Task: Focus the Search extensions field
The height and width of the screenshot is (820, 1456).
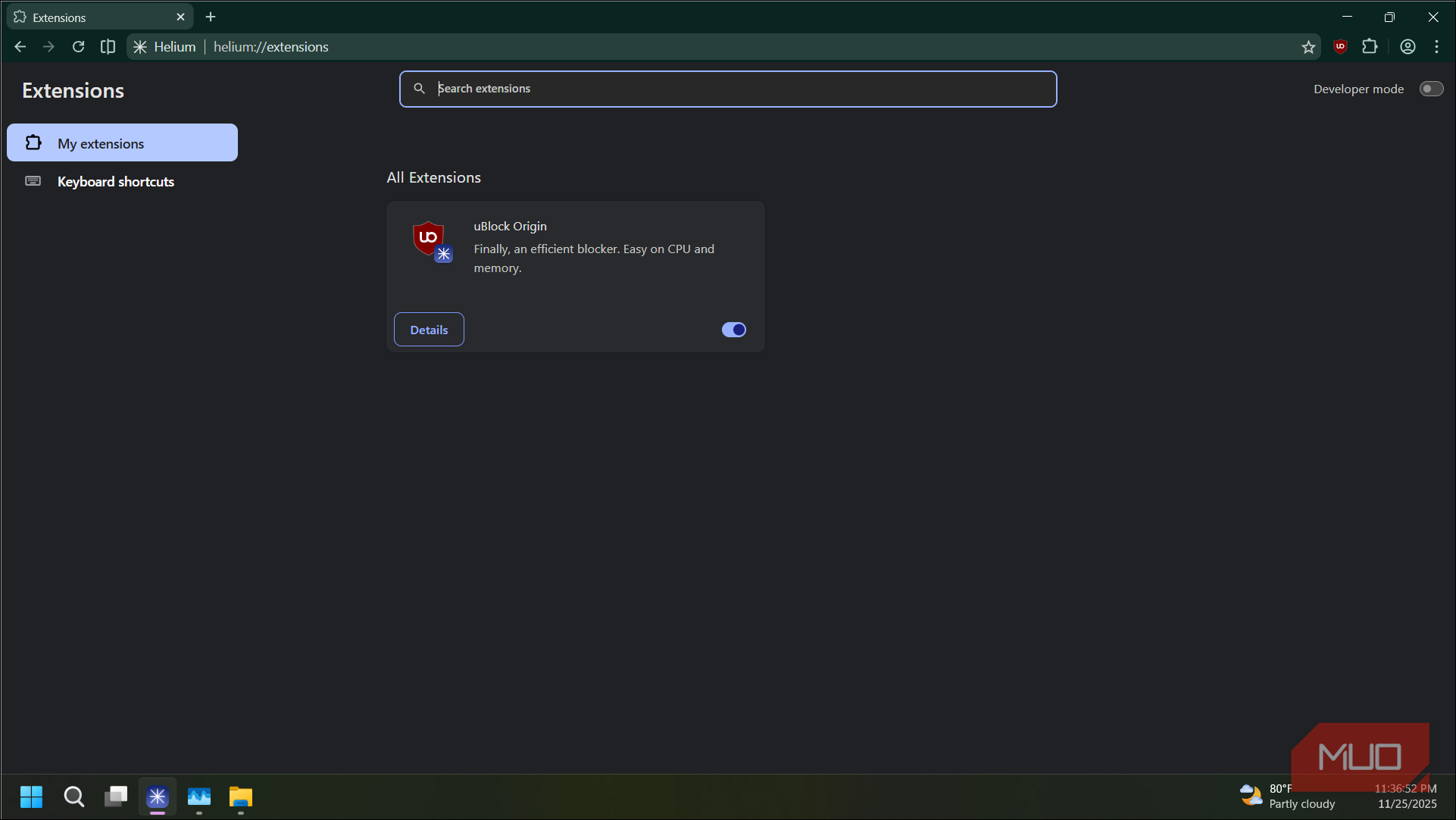Action: click(728, 89)
